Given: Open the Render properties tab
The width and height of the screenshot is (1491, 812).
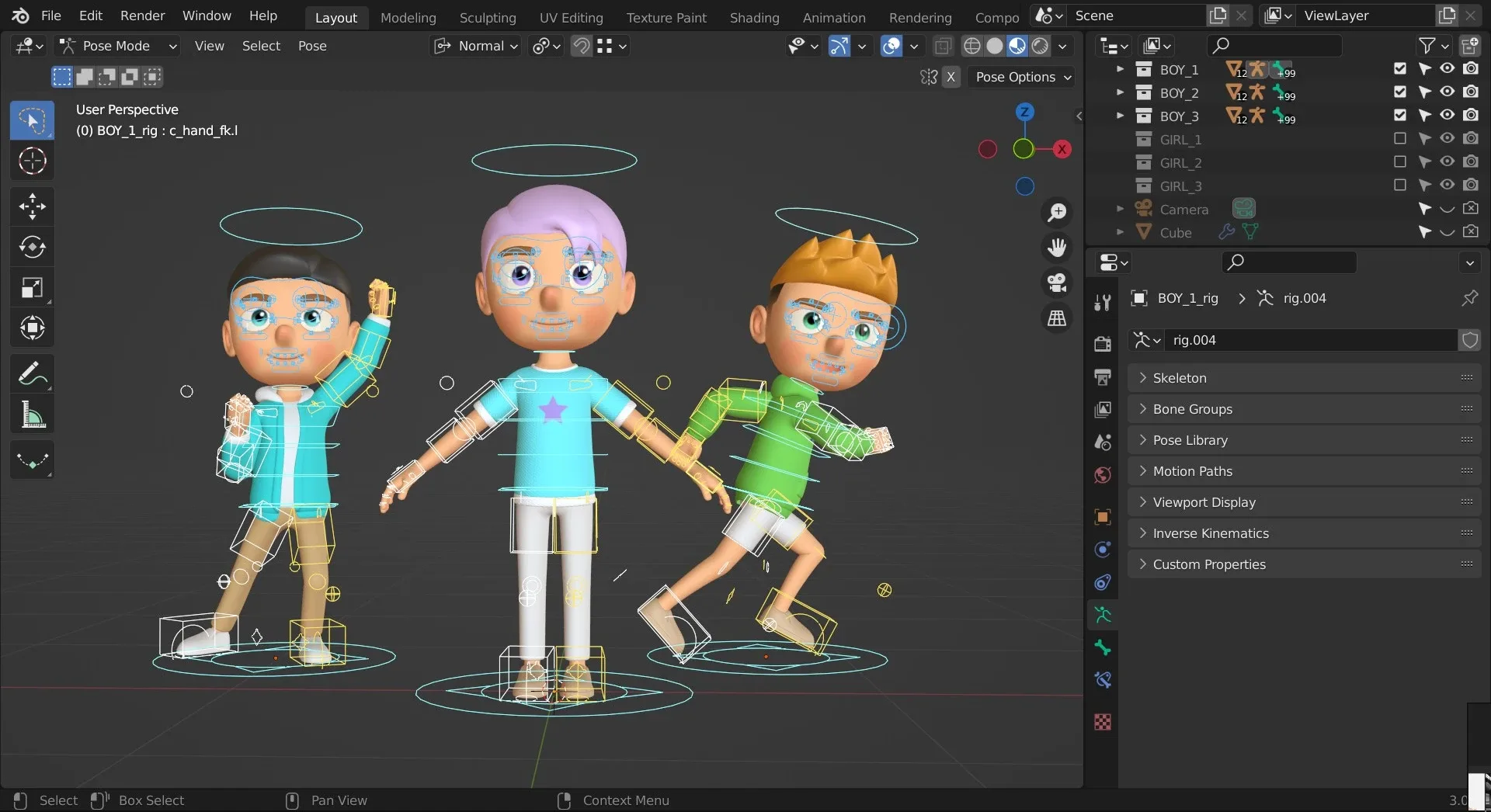Looking at the screenshot, I should tap(1102, 343).
